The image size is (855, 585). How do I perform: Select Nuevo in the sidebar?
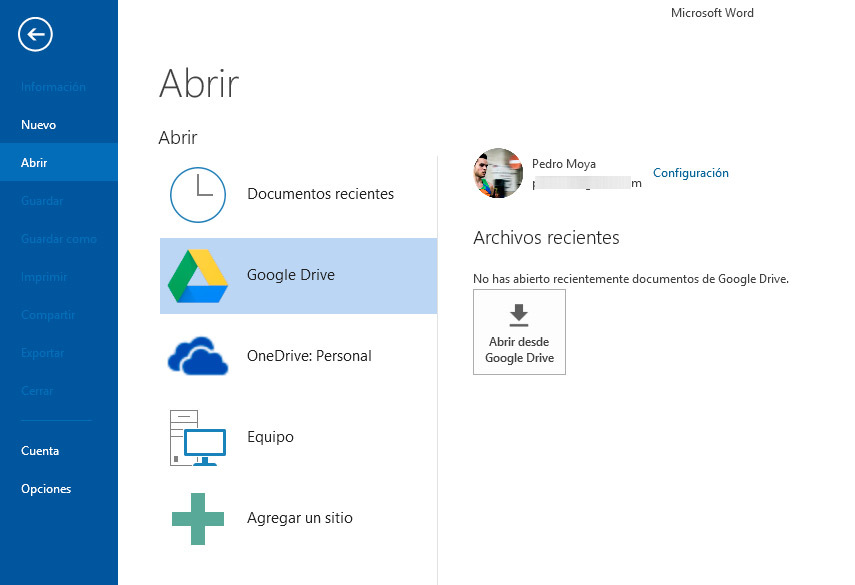(38, 125)
